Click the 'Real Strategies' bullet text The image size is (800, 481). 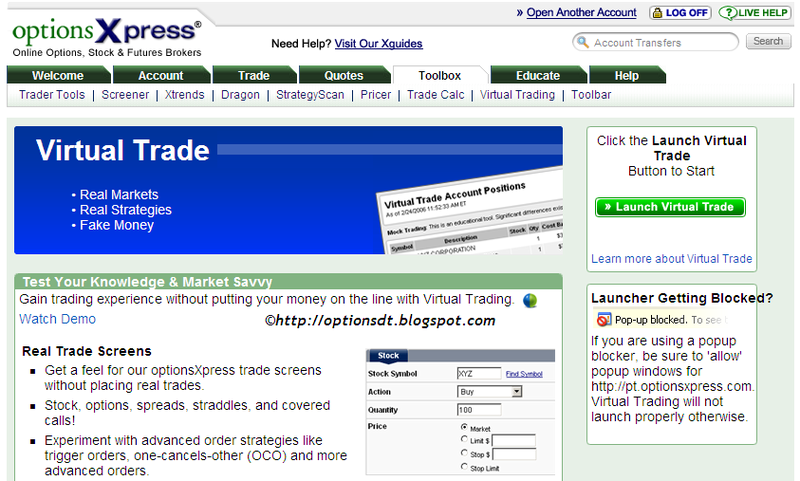(x=126, y=210)
